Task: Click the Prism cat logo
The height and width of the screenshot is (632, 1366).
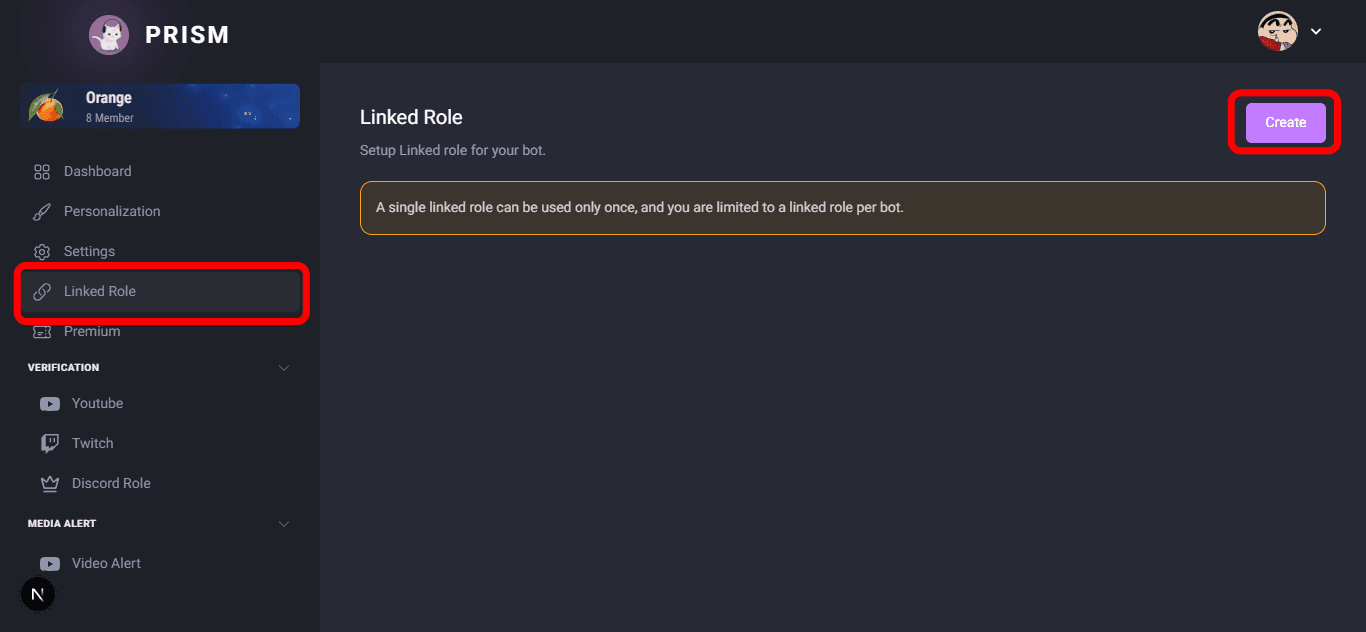Action: pos(109,35)
